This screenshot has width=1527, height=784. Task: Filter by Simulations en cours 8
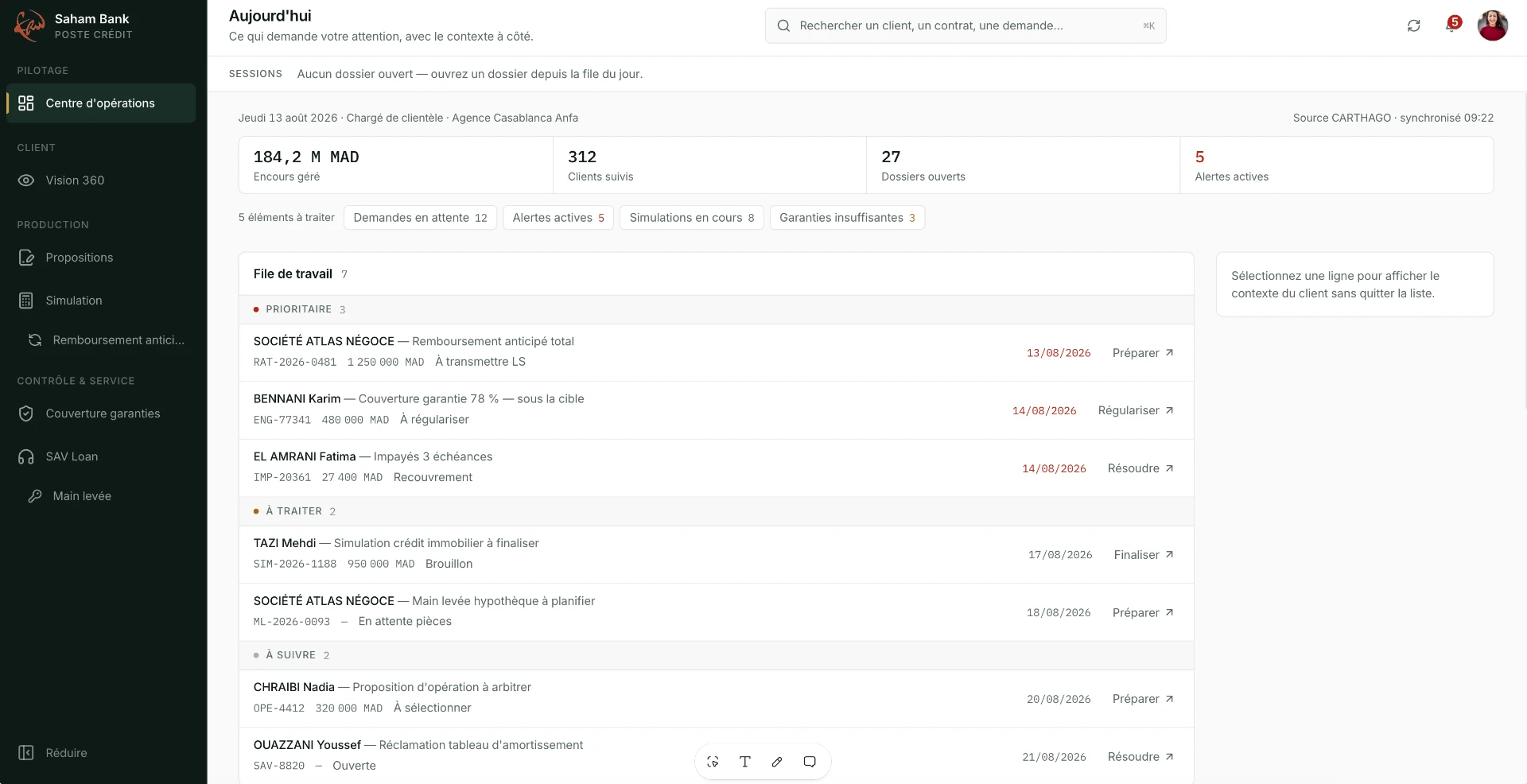pos(692,218)
